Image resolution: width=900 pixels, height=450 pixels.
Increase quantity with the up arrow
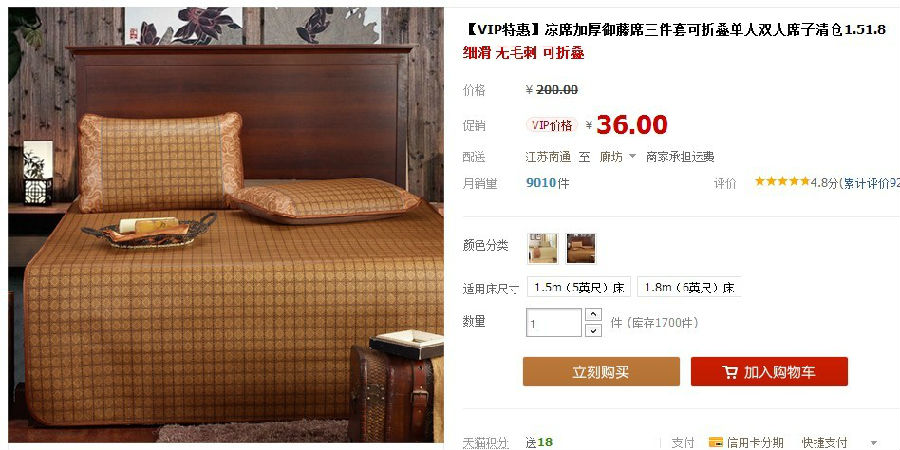[593, 315]
